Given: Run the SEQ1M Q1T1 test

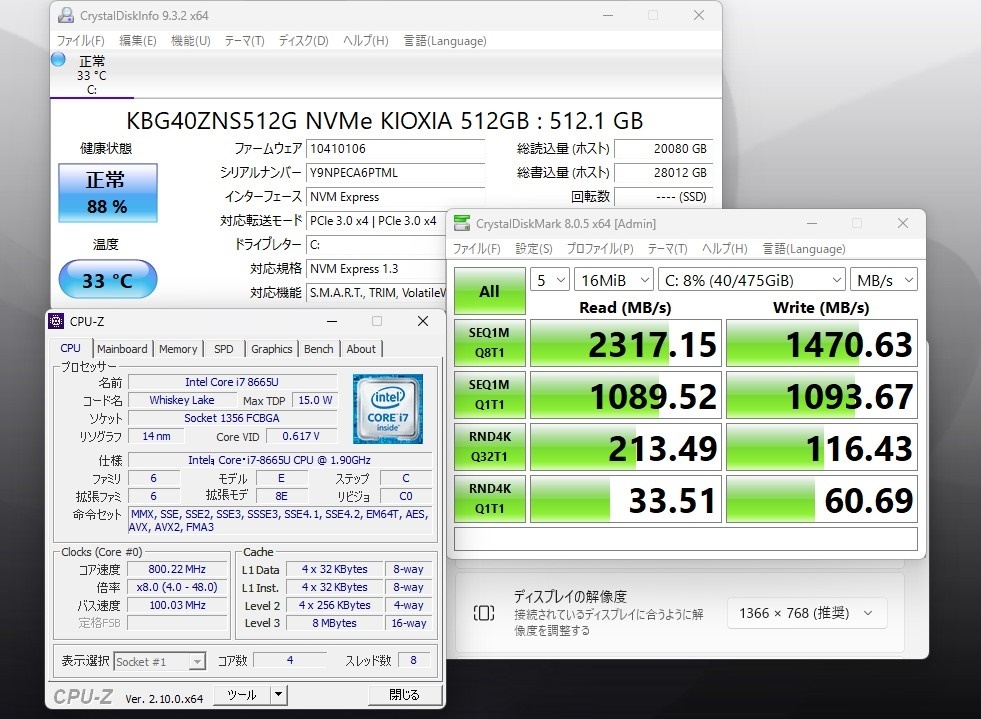Looking at the screenshot, I should (x=489, y=395).
